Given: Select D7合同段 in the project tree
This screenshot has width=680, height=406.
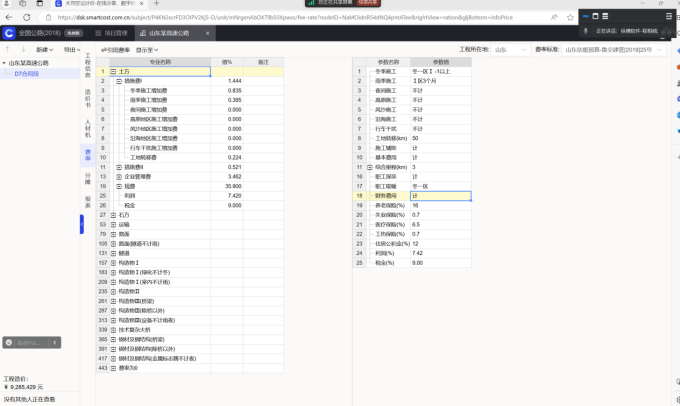Looking at the screenshot, I should [27, 74].
